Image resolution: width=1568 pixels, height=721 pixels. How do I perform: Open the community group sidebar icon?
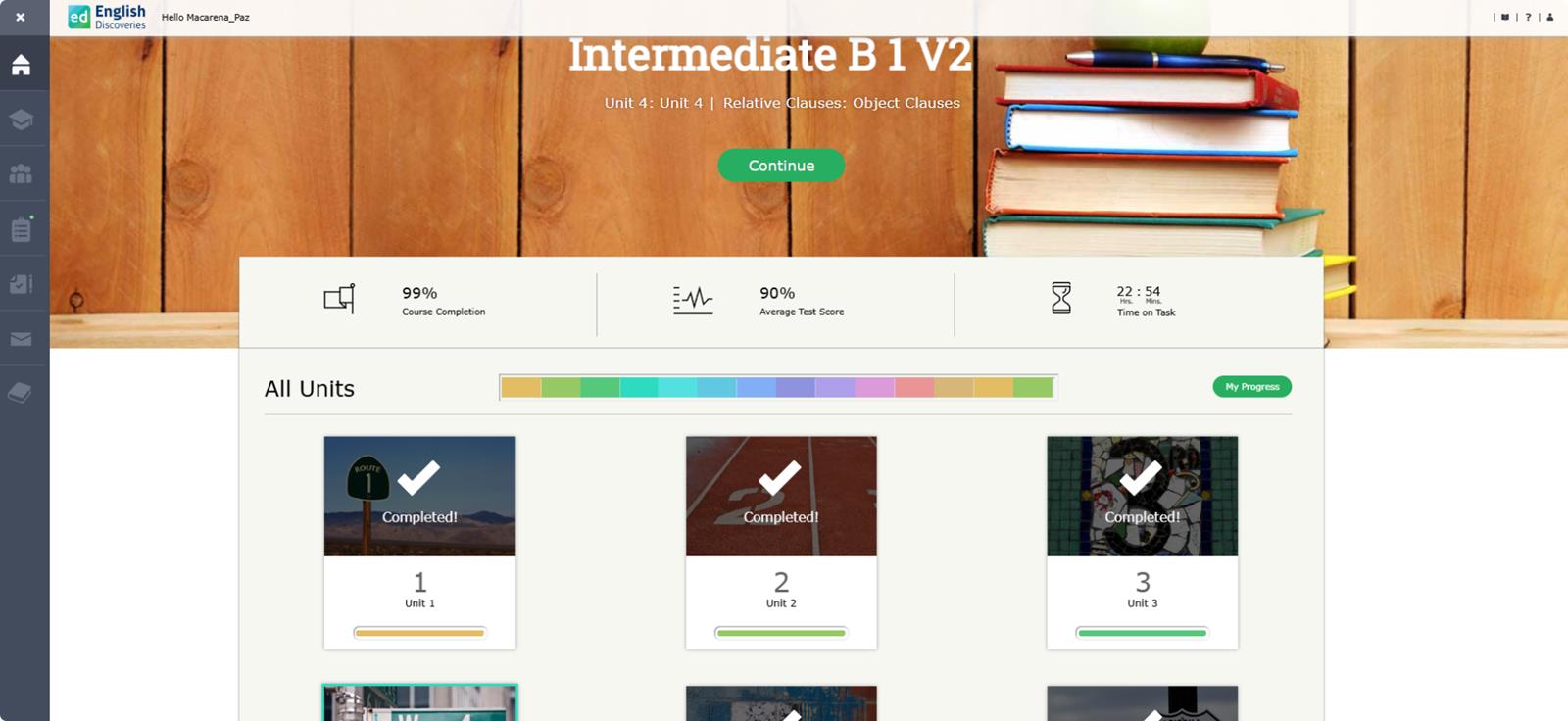coord(21,174)
